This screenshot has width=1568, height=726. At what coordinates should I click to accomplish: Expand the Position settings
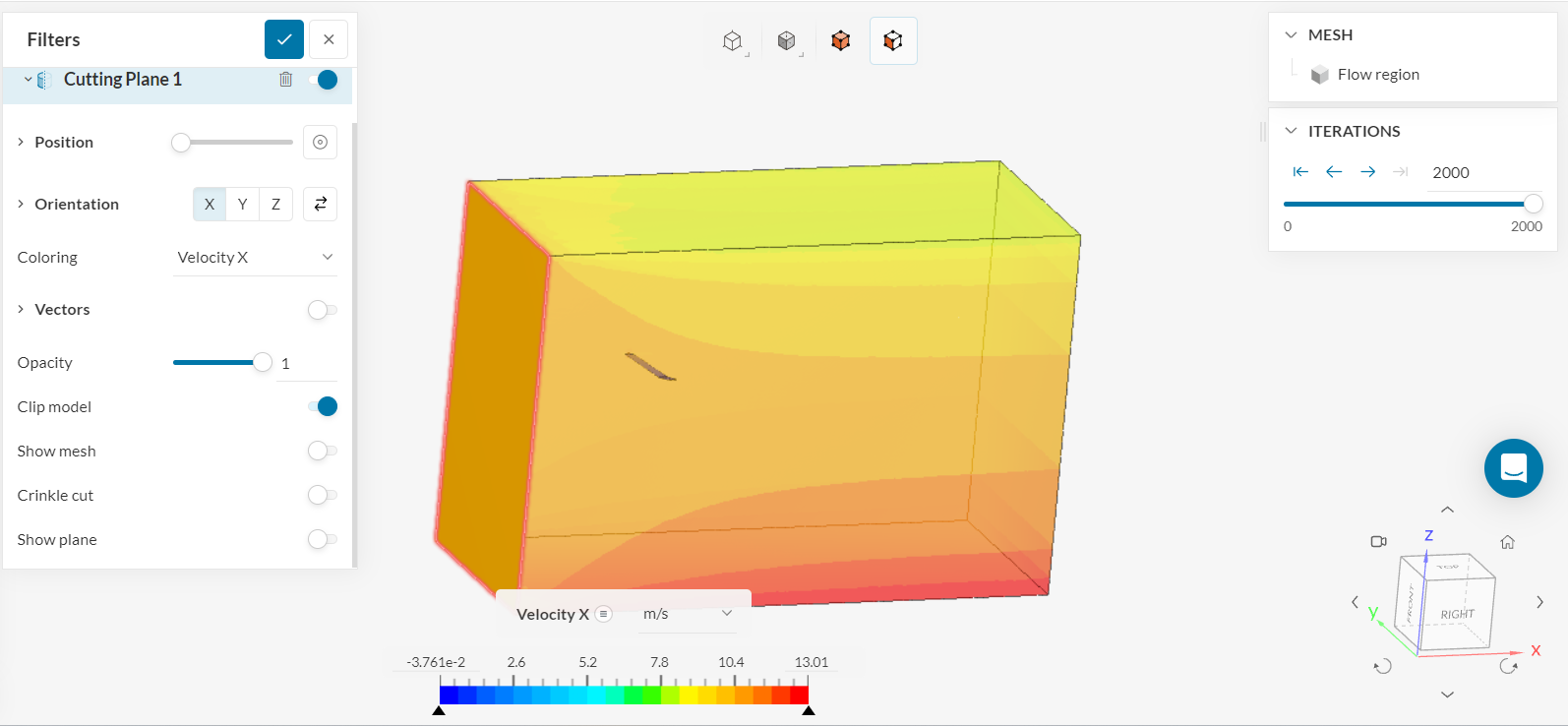(x=21, y=143)
